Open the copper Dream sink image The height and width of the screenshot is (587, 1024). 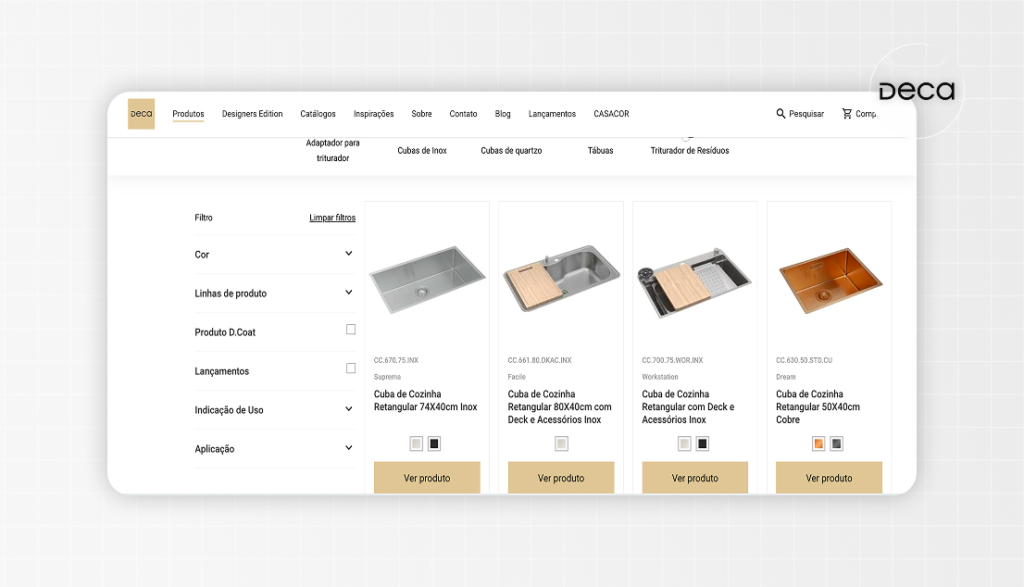tap(829, 280)
